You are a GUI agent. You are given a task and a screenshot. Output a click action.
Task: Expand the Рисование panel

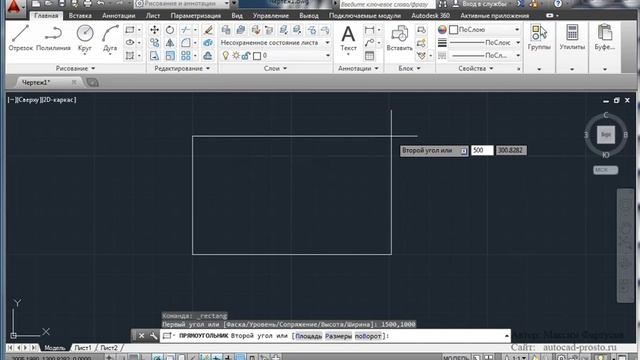(76, 69)
